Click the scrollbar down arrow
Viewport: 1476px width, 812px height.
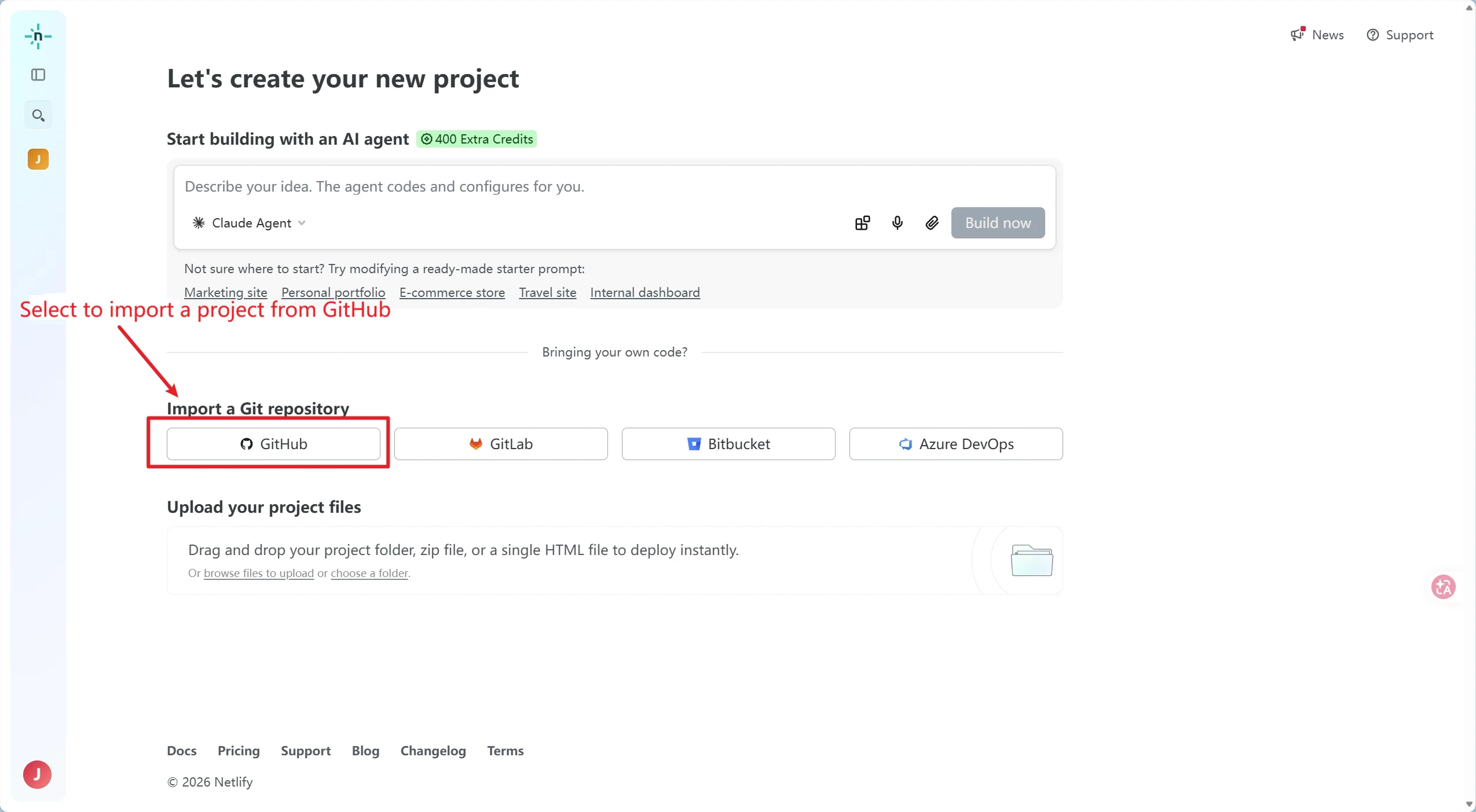click(1469, 804)
